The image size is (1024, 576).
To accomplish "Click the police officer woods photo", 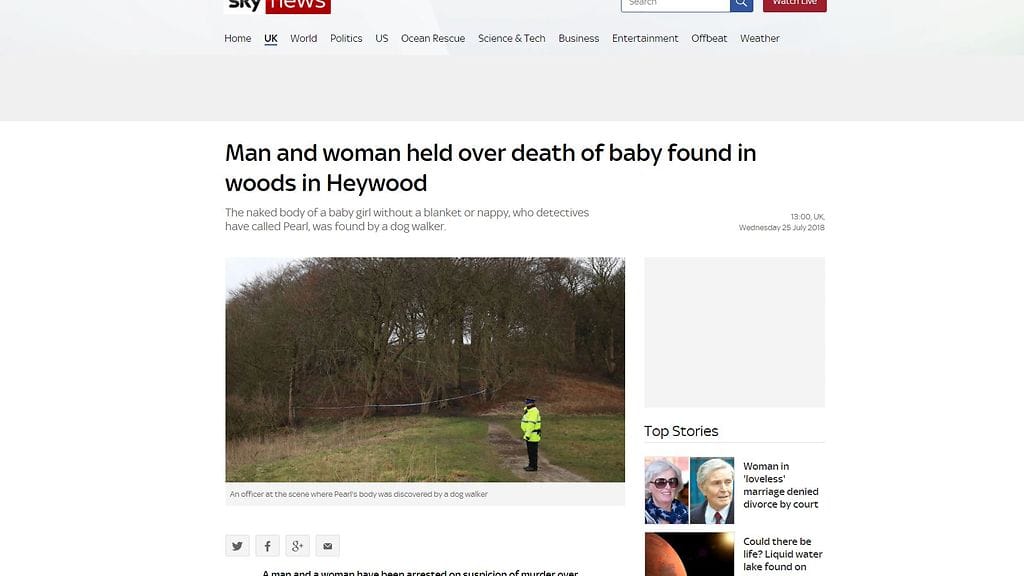I will tap(425, 370).
